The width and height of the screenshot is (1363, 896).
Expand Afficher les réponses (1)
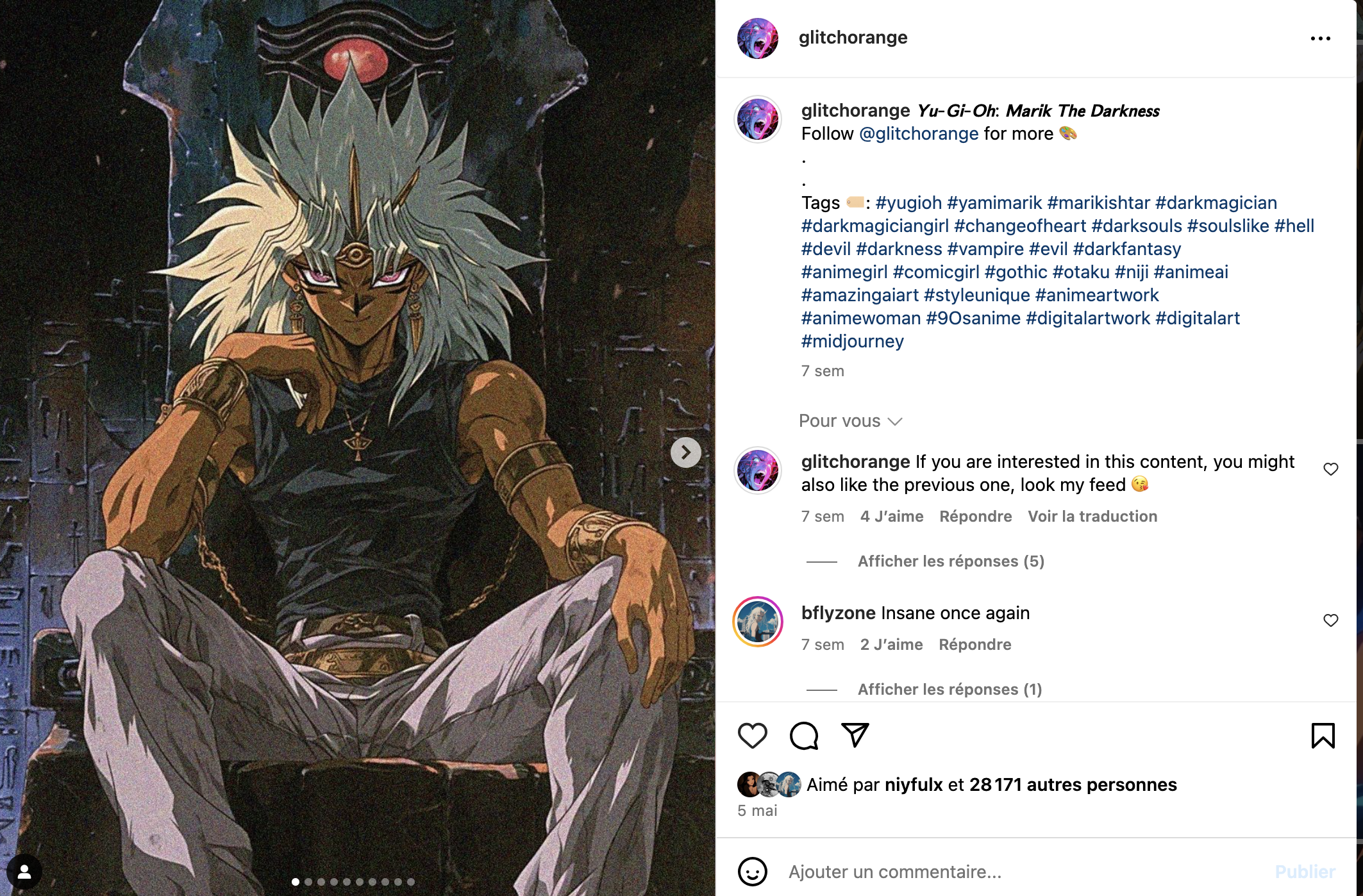[x=949, y=690]
